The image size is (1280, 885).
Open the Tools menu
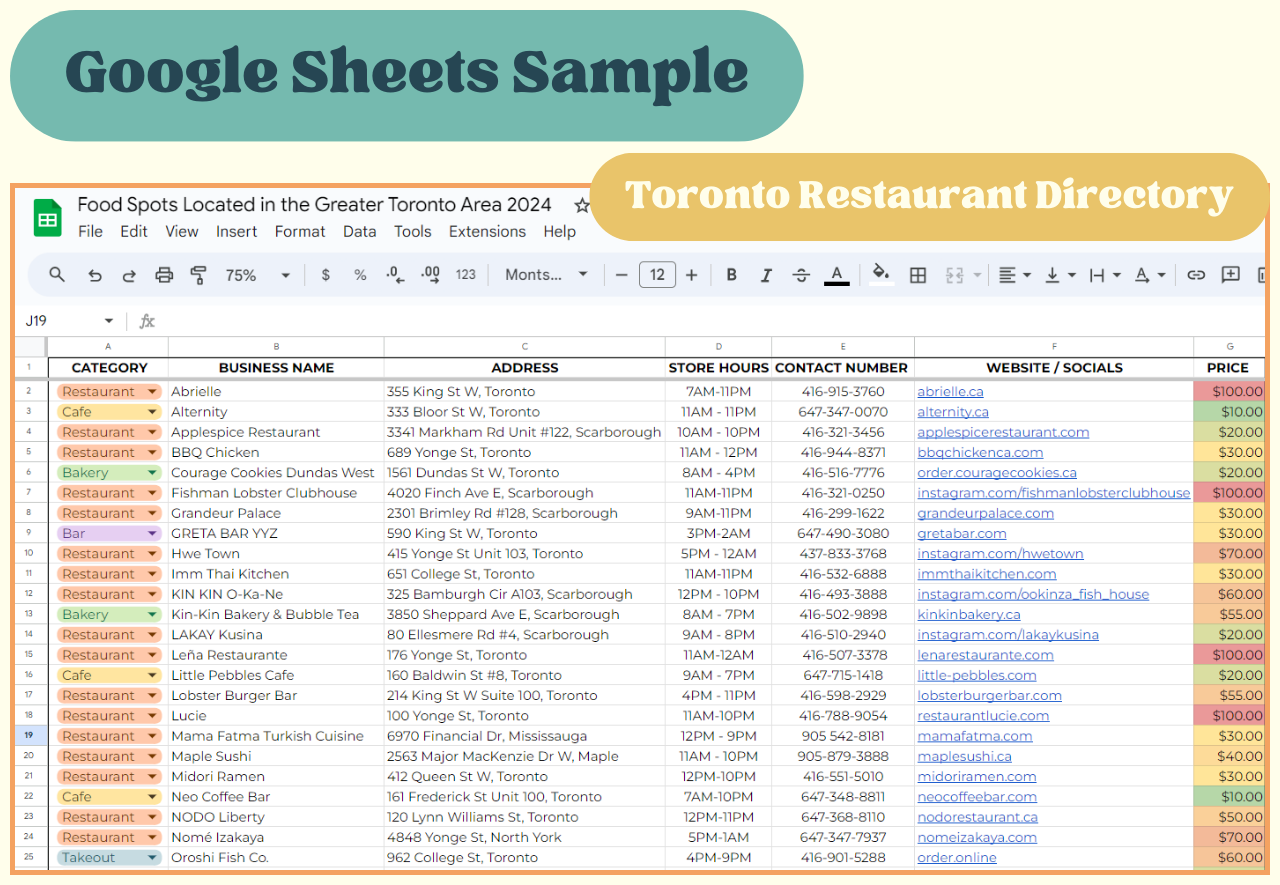[x=413, y=231]
